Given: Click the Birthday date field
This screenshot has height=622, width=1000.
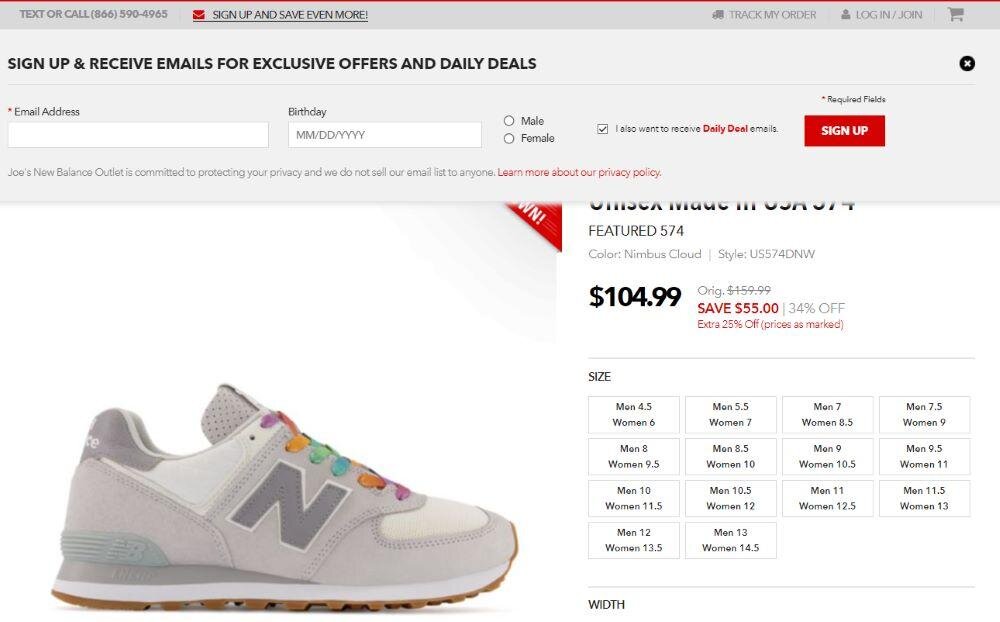Looking at the screenshot, I should (x=385, y=135).
